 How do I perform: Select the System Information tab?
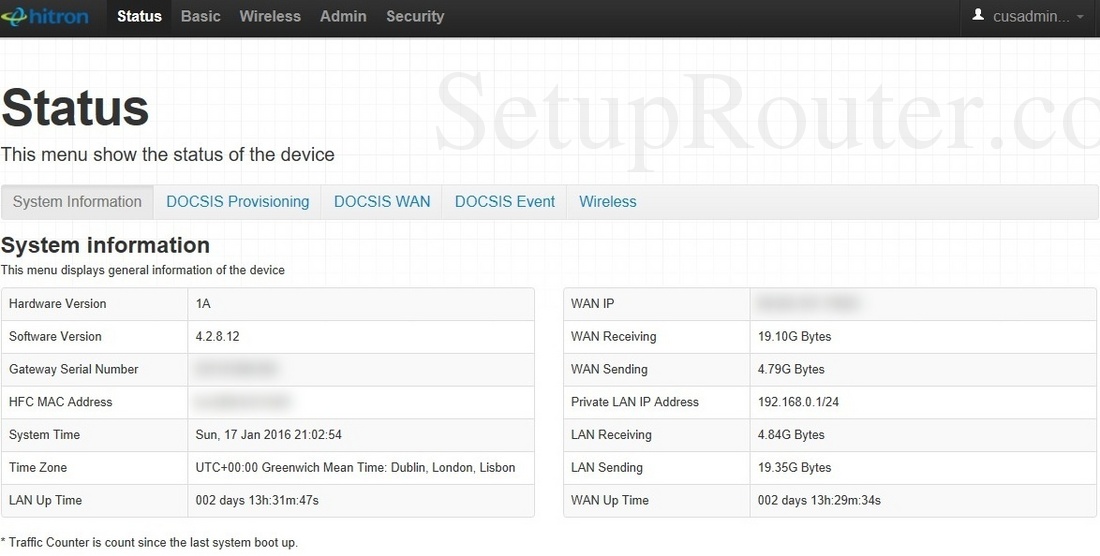click(x=77, y=202)
